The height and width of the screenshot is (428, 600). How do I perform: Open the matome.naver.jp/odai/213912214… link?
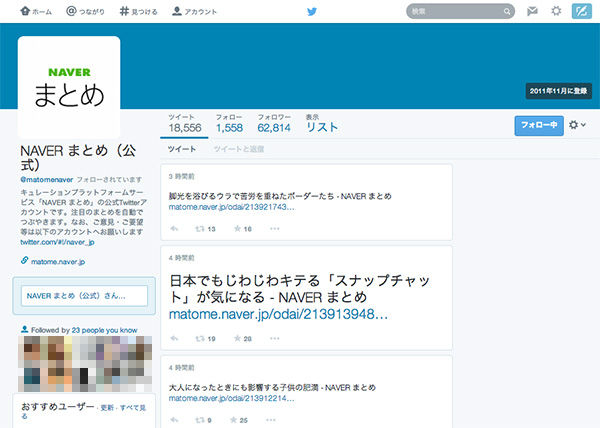pos(232,398)
